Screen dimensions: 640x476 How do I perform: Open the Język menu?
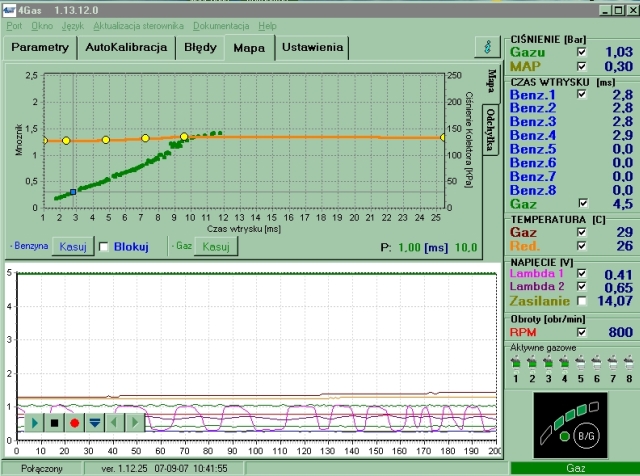tap(73, 26)
